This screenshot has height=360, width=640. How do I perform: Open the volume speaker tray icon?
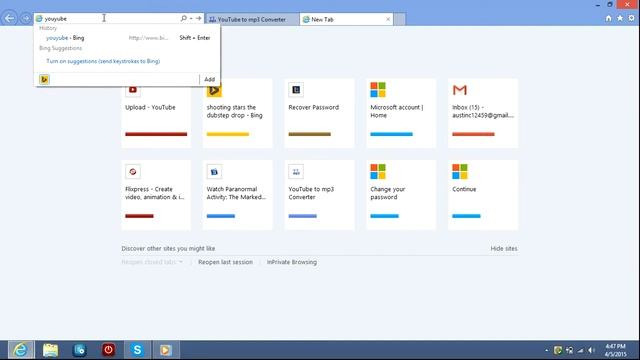(591, 350)
